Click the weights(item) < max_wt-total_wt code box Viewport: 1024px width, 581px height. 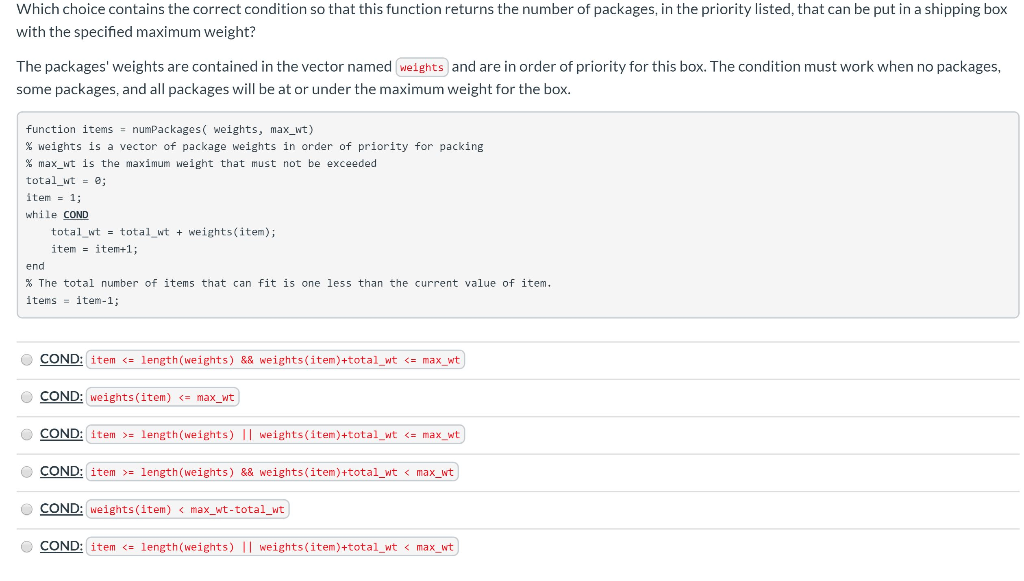pyautogui.click(x=187, y=508)
